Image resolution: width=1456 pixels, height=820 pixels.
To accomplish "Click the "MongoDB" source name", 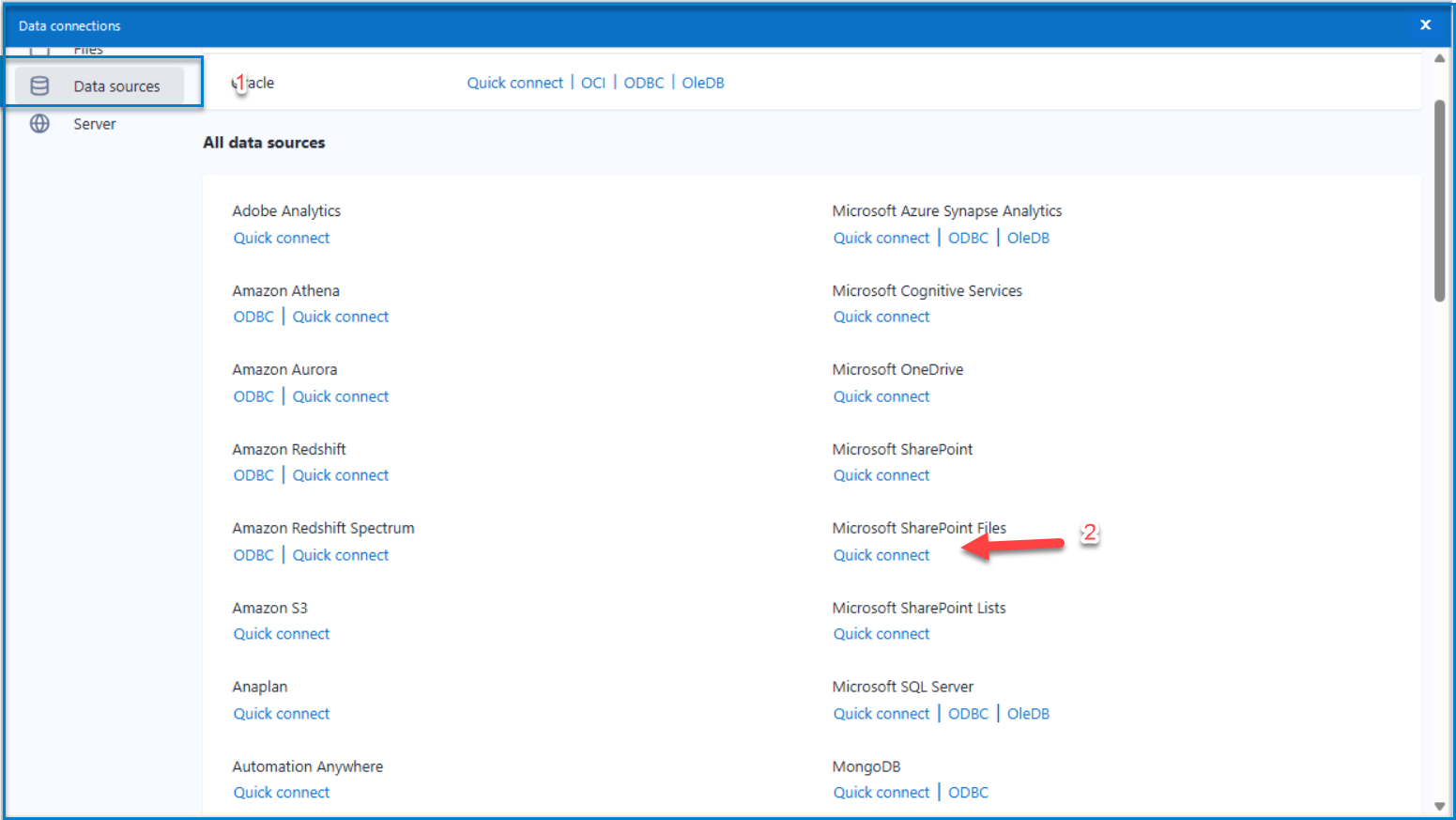I will [866, 767].
